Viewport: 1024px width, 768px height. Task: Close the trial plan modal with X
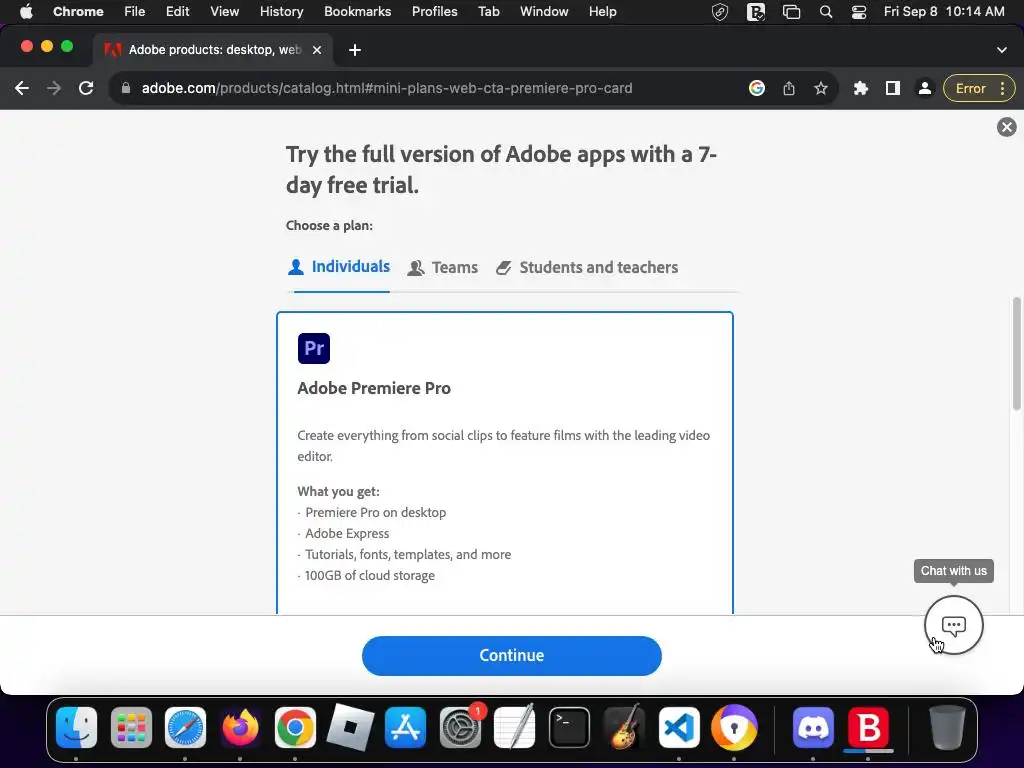(x=1006, y=127)
